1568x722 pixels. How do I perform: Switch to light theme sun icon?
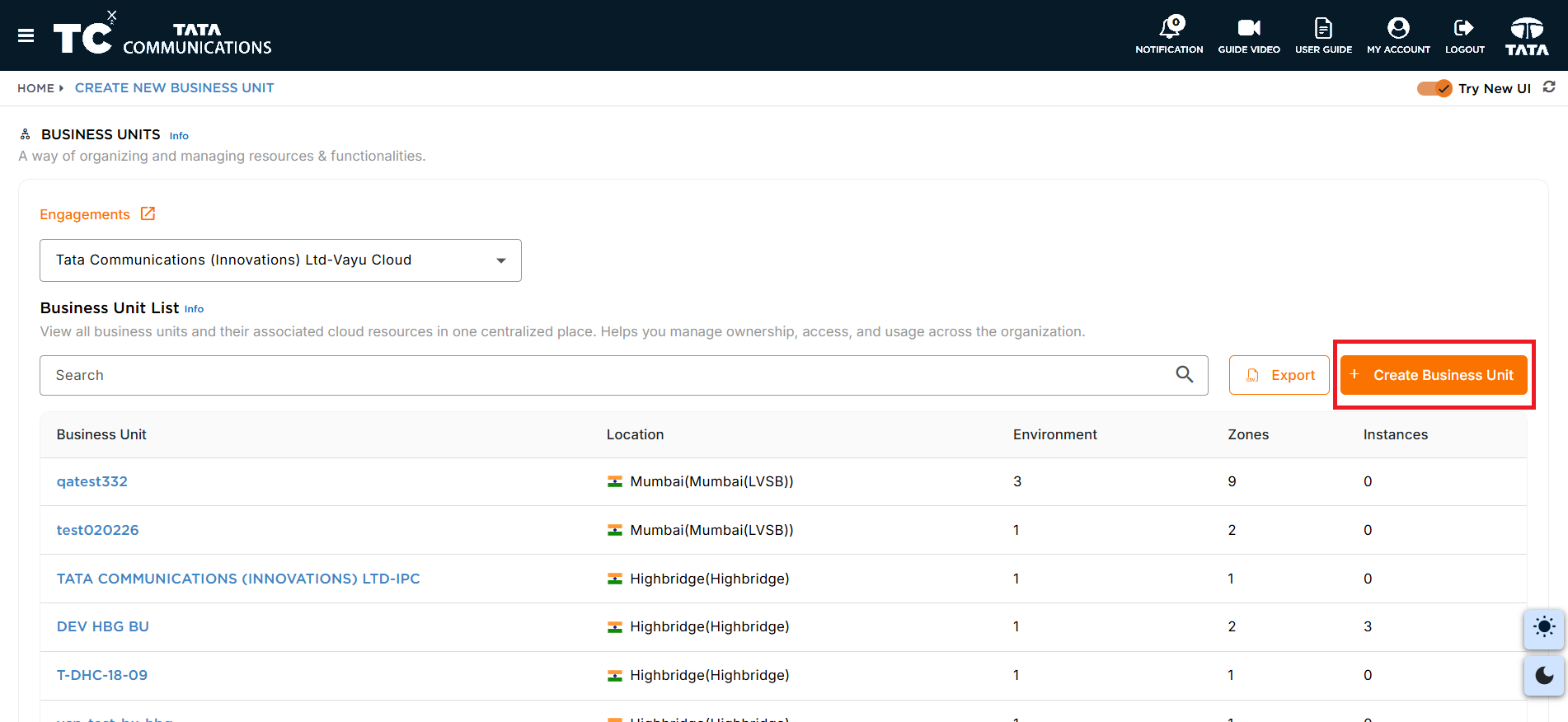1544,627
